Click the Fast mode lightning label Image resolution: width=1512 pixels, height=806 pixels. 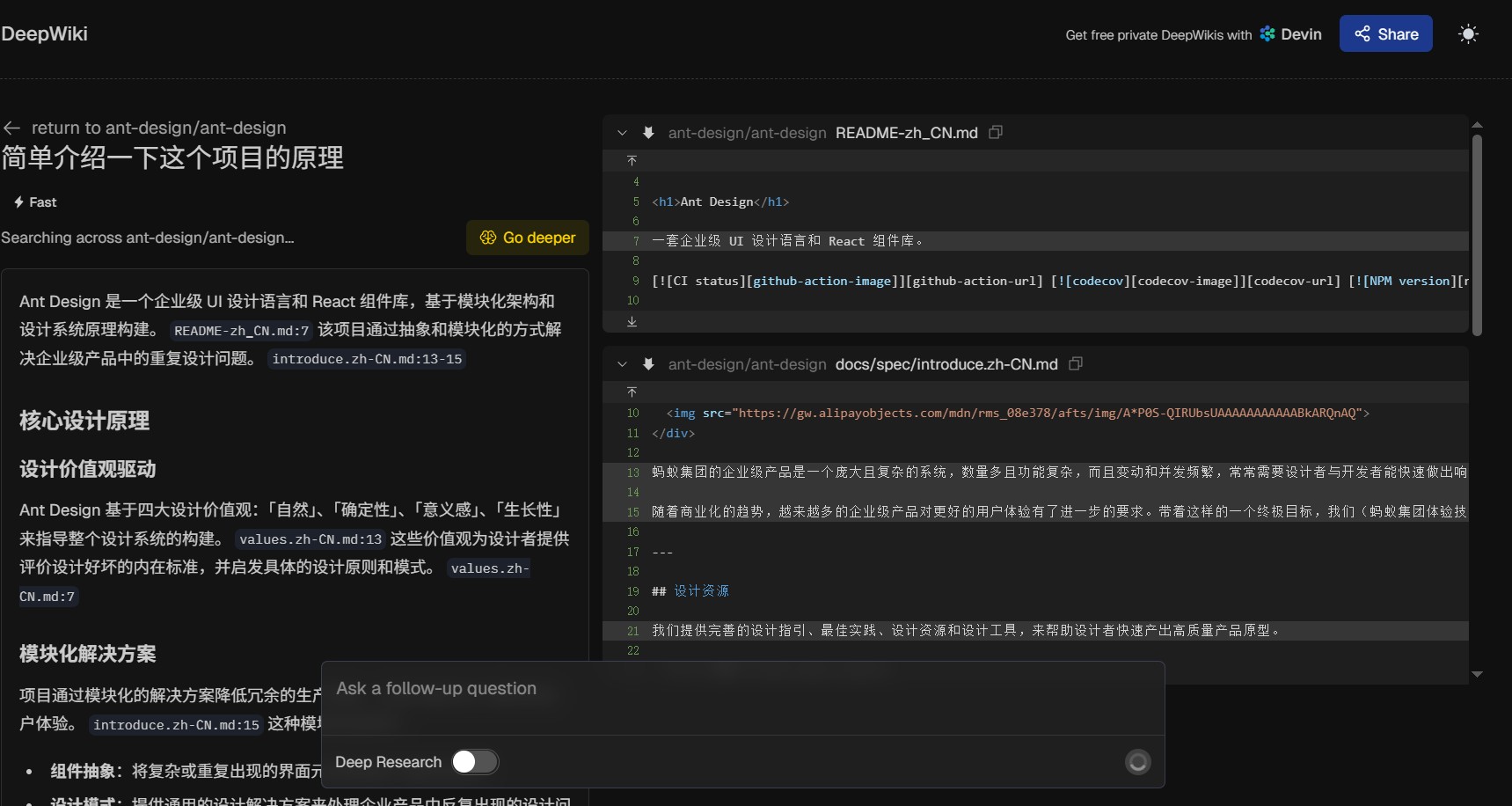[35, 202]
